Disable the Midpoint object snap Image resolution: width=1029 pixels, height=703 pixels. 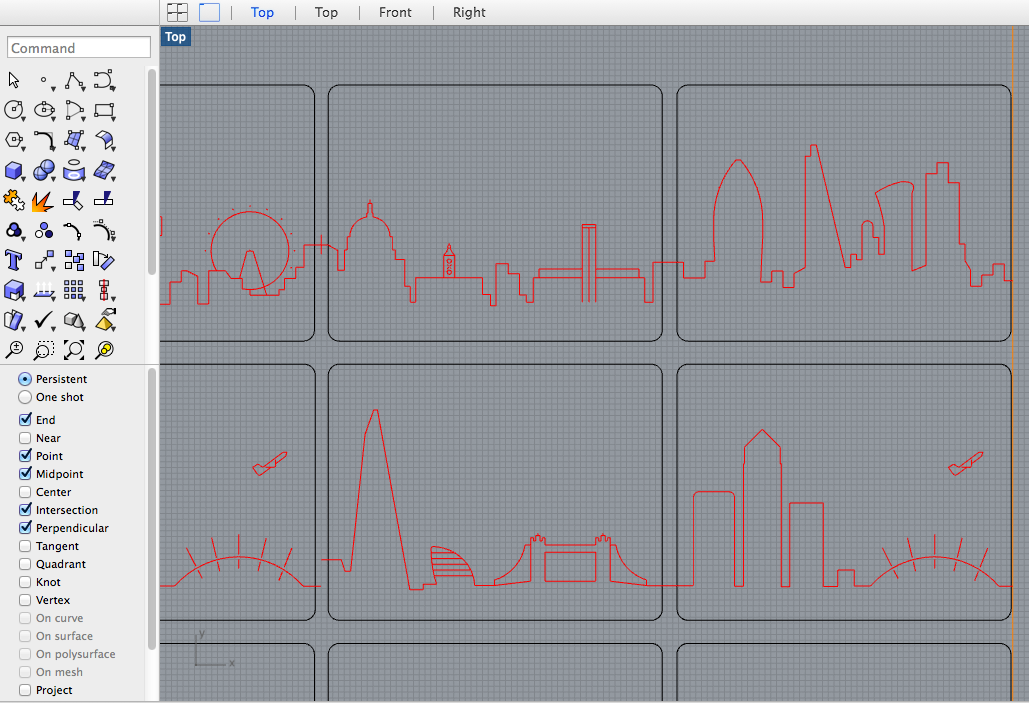tap(25, 474)
